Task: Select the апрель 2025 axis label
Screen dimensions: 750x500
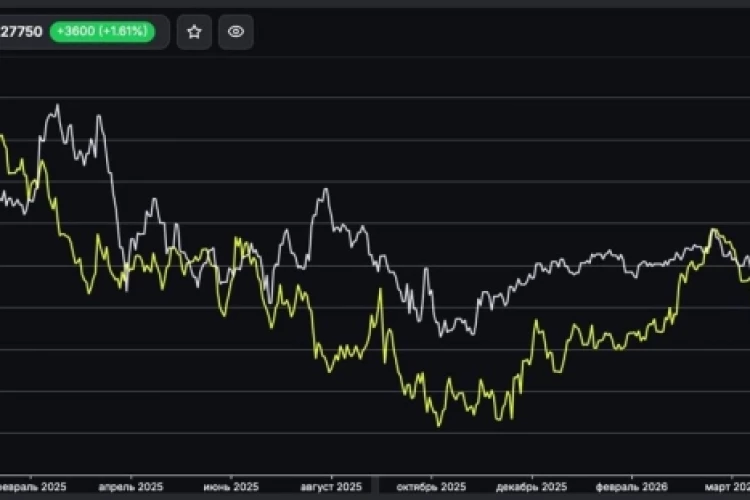Action: [131, 487]
